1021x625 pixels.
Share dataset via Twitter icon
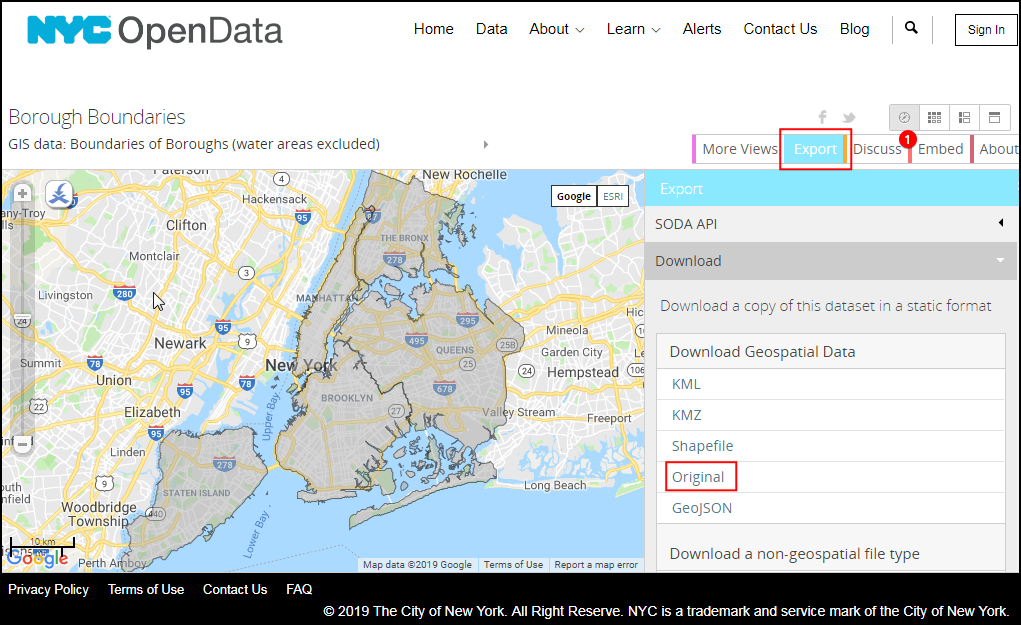tap(849, 118)
